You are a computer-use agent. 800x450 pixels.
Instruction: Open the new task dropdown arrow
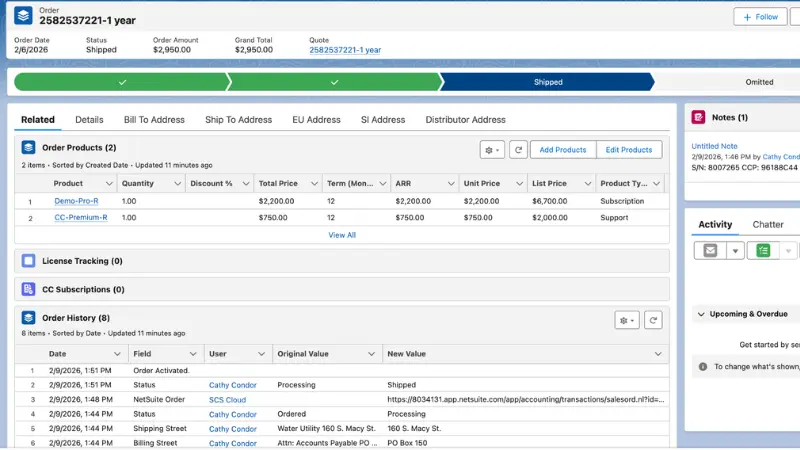point(788,251)
